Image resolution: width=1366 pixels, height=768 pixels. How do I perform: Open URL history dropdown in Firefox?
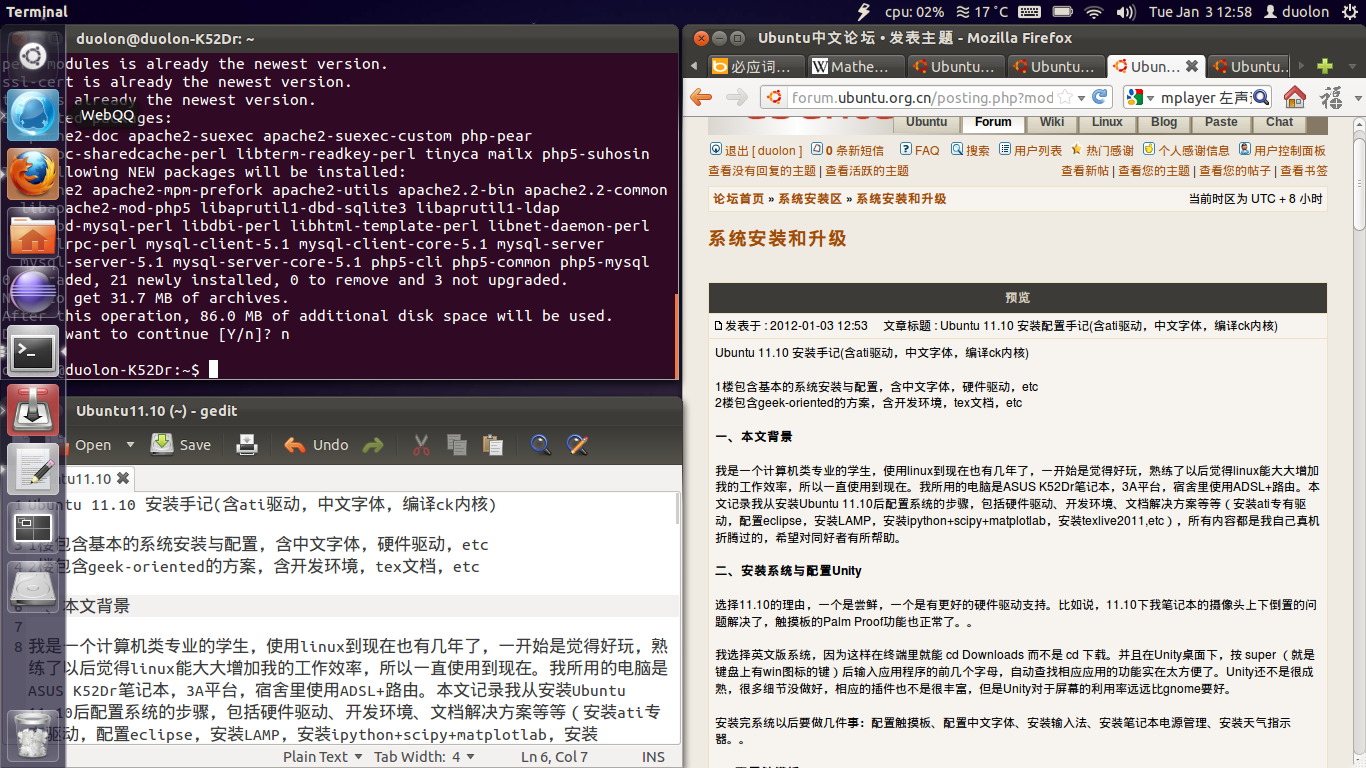[x=1081, y=97]
